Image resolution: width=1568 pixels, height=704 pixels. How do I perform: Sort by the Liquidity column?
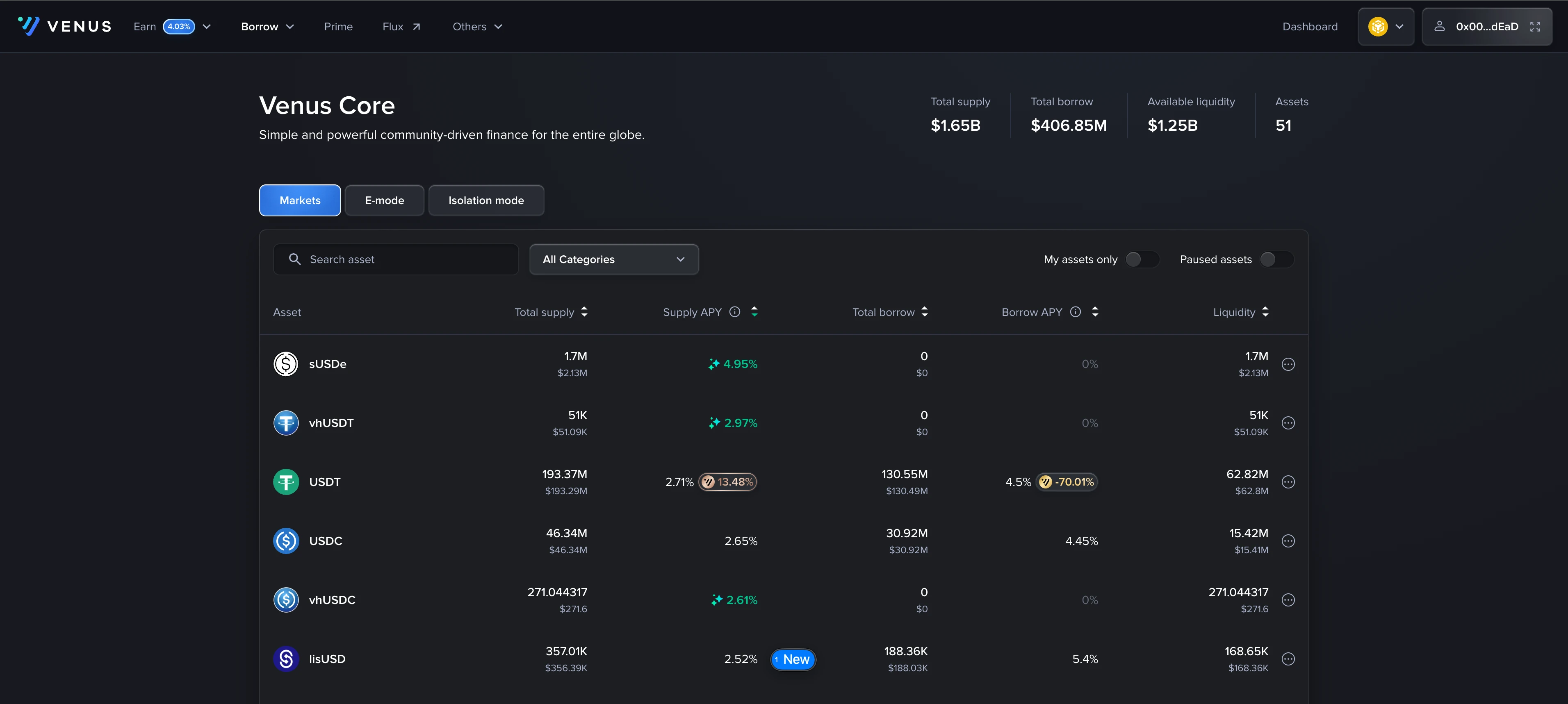[x=1240, y=311]
